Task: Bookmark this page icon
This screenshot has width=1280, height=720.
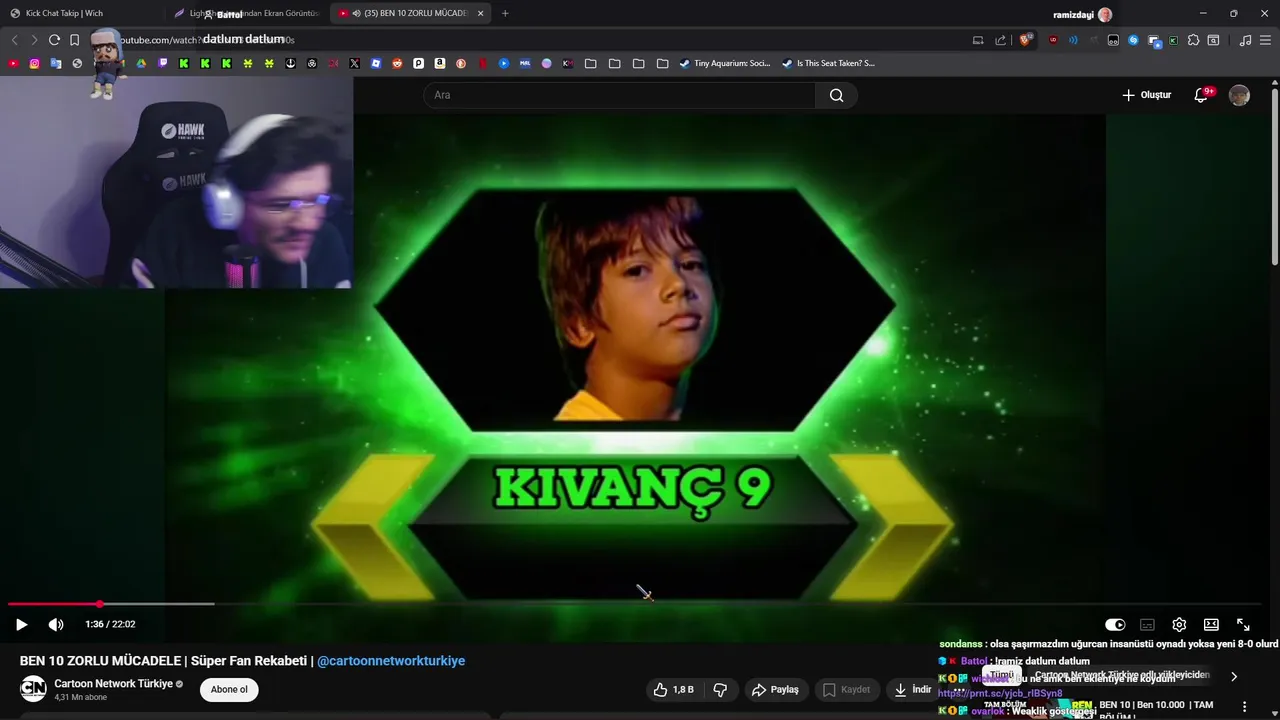Action: pyautogui.click(x=74, y=40)
